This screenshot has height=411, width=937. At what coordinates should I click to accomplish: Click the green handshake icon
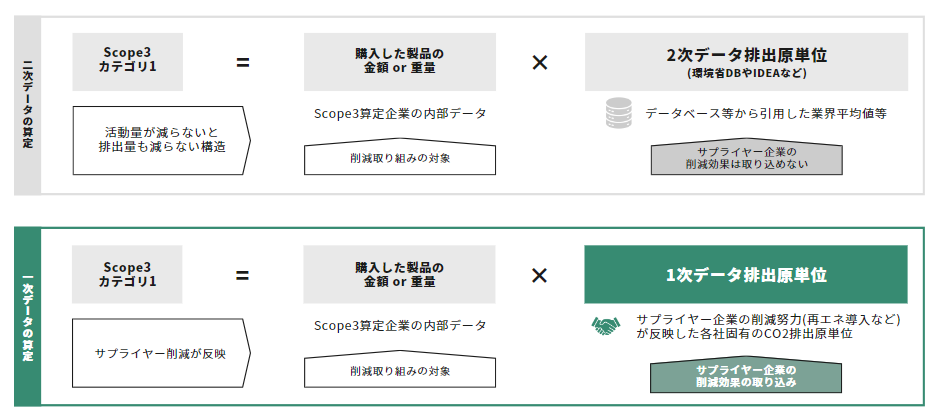[x=606, y=326]
